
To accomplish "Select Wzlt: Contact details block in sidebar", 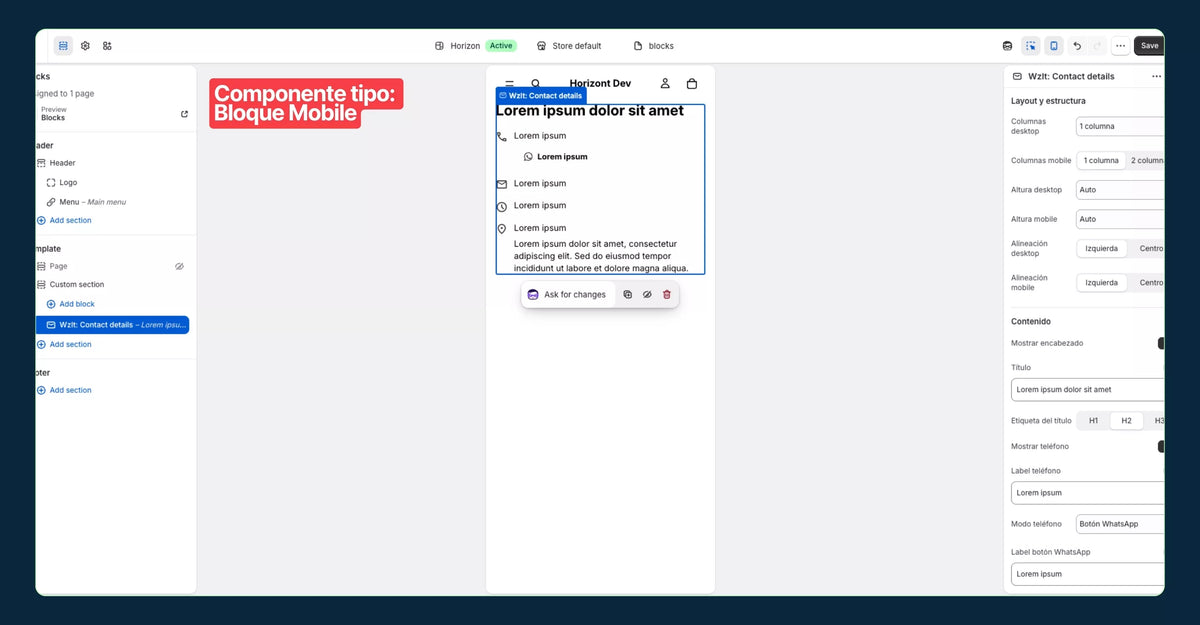I will [112, 325].
